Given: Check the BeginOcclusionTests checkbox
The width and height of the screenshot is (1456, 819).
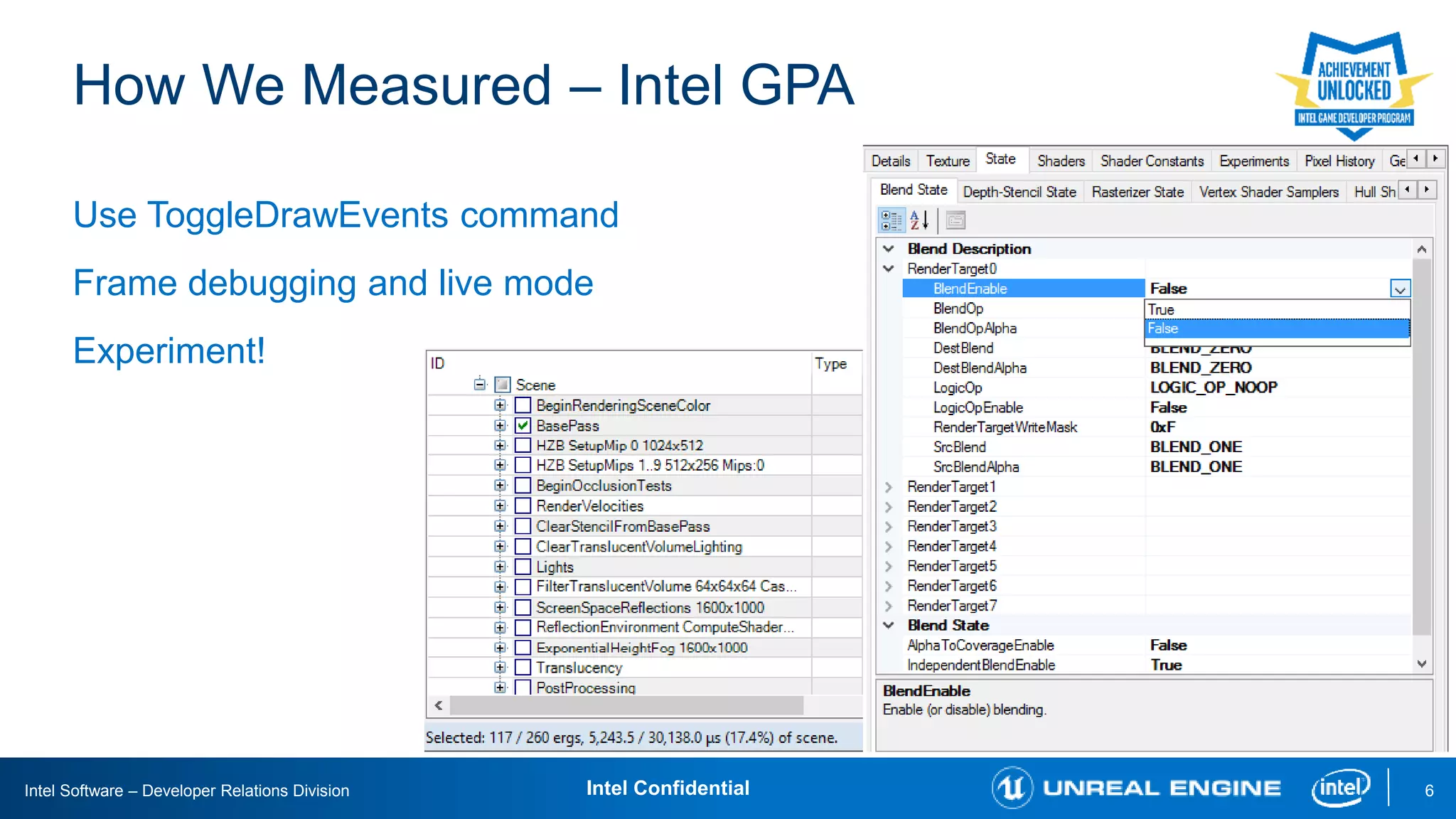Looking at the screenshot, I should [x=523, y=486].
